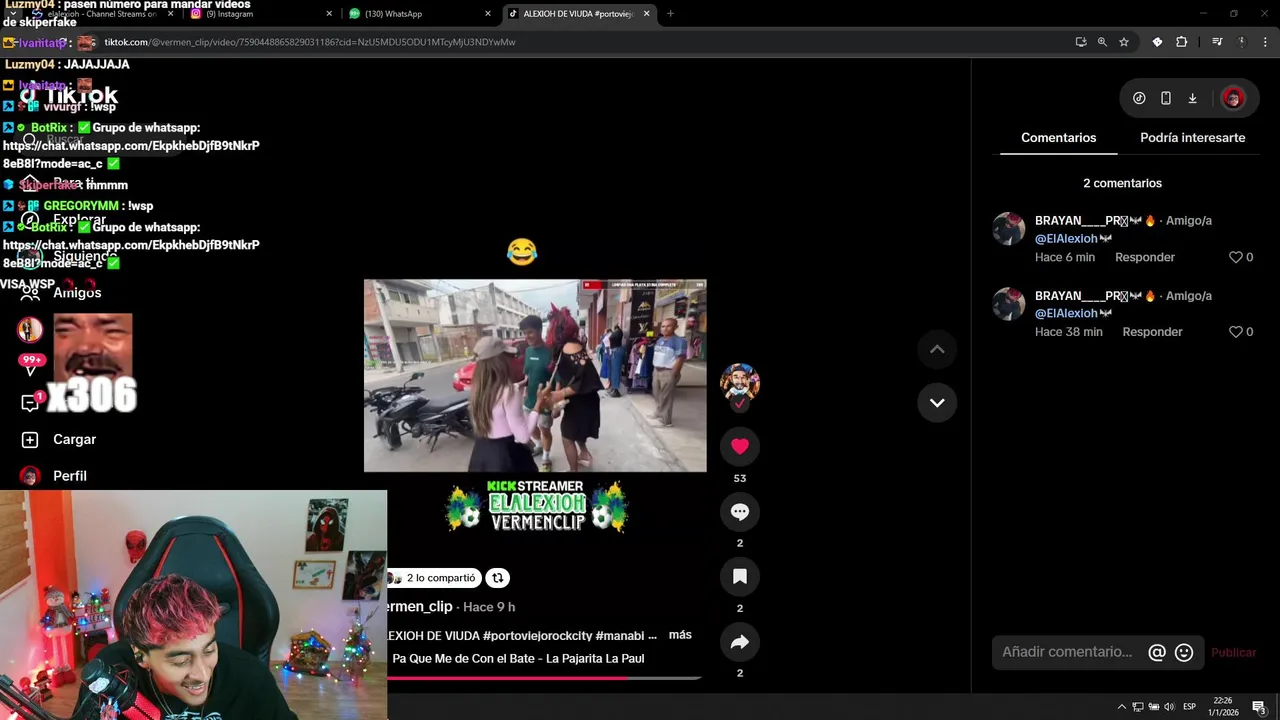Open the volume speaker icon in tray
1280x720 pixels.
point(1169,707)
